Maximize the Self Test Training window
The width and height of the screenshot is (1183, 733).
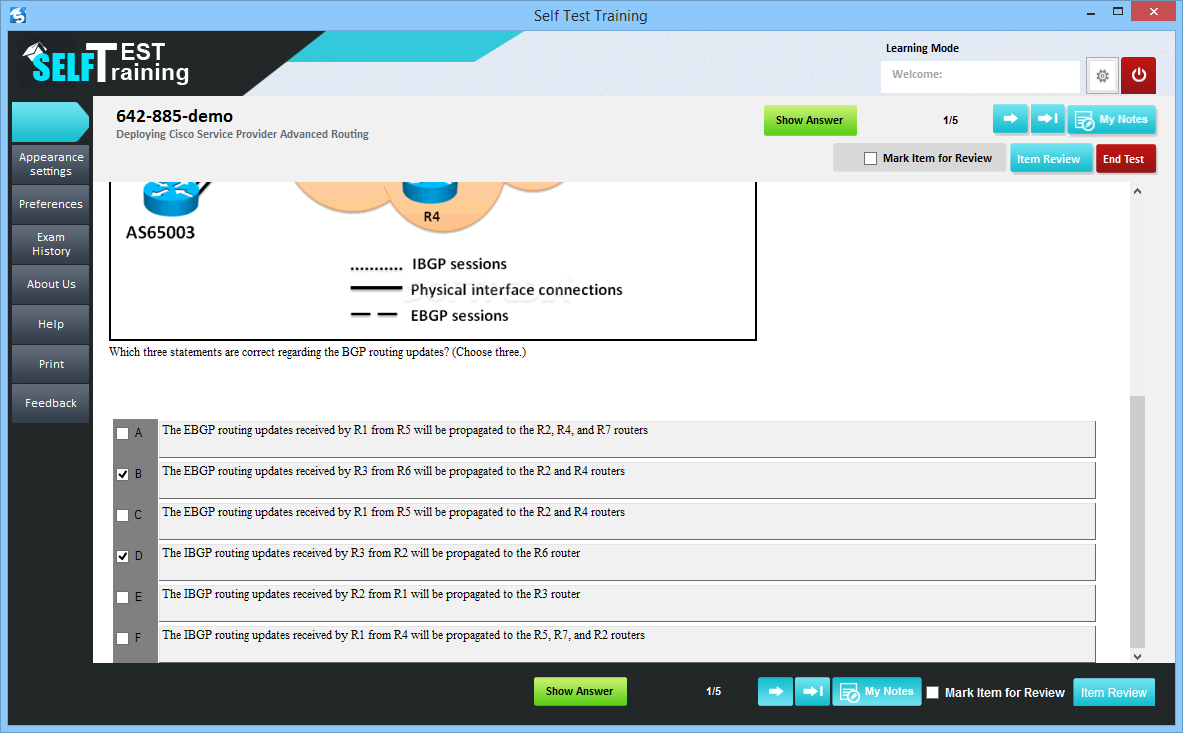coord(1117,11)
